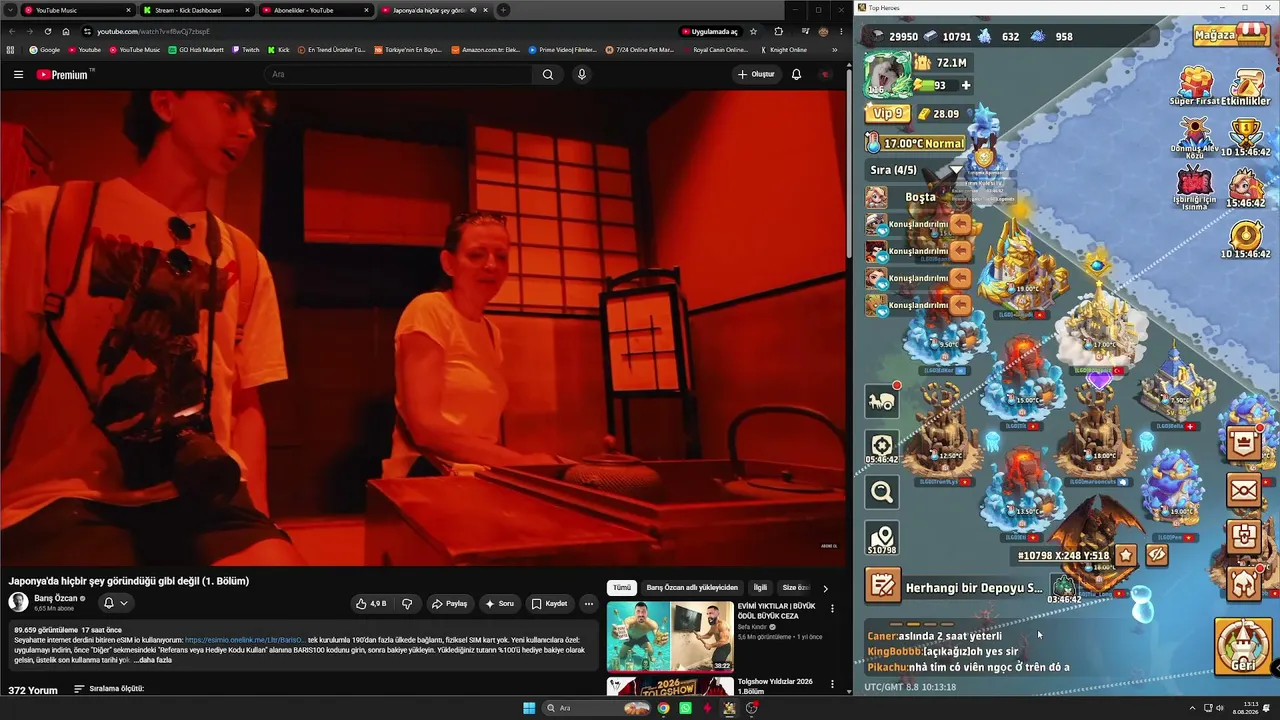Click the YouTube search magnifier button
1280x720 pixels.
click(x=548, y=74)
